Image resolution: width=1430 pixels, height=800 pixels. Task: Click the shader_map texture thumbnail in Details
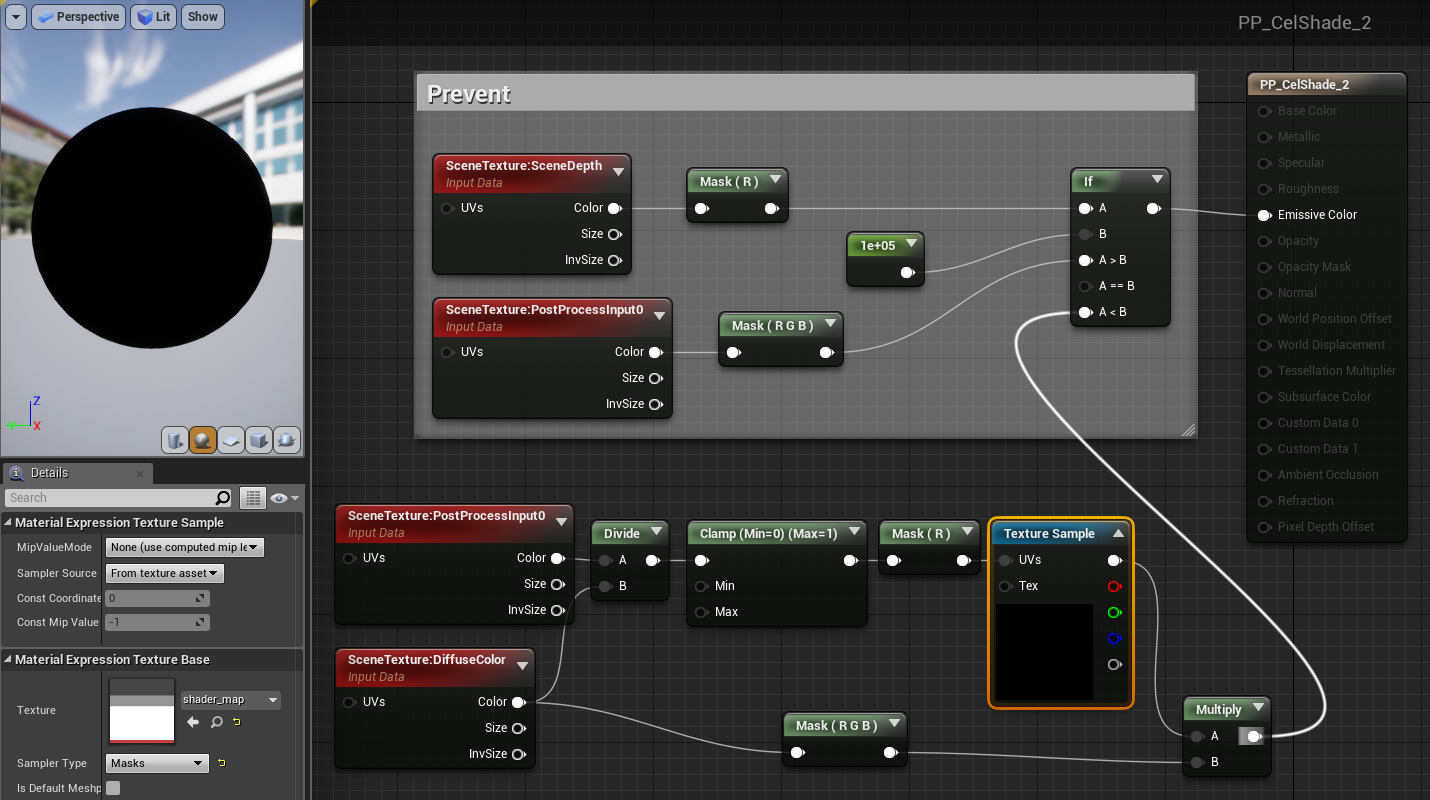141,710
